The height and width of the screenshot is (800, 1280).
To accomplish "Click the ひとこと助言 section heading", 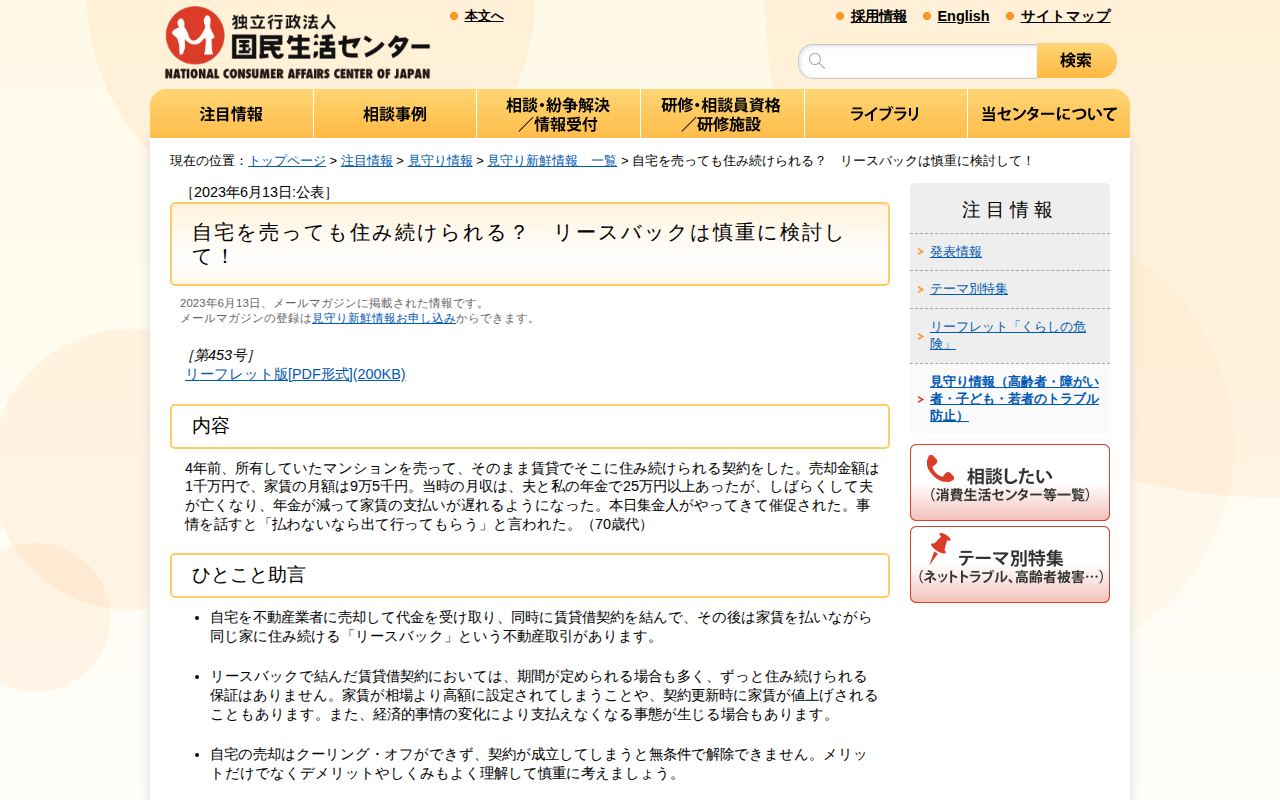I will click(x=530, y=575).
